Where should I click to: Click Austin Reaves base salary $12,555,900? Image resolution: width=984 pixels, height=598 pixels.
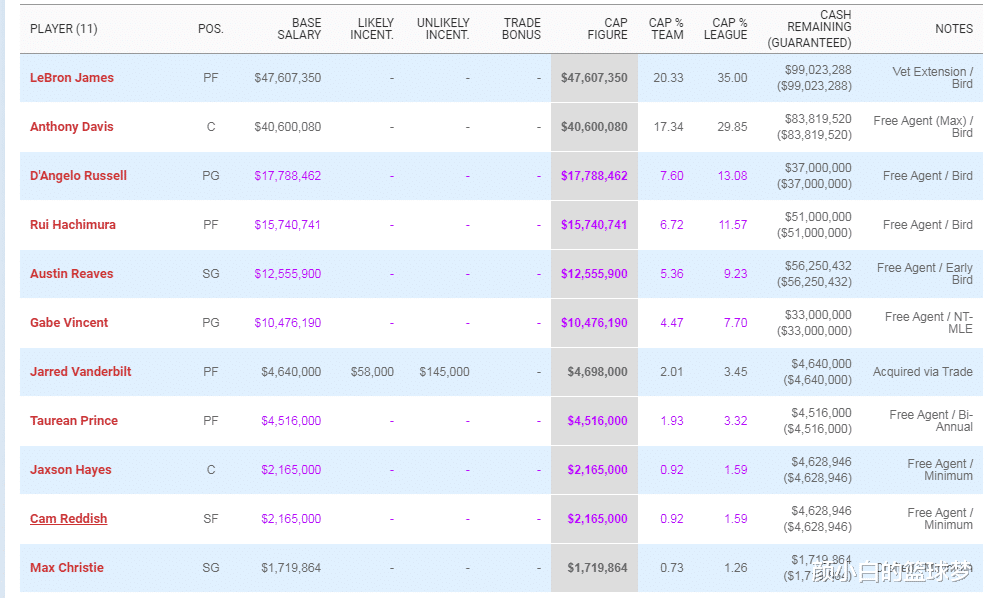(x=287, y=274)
